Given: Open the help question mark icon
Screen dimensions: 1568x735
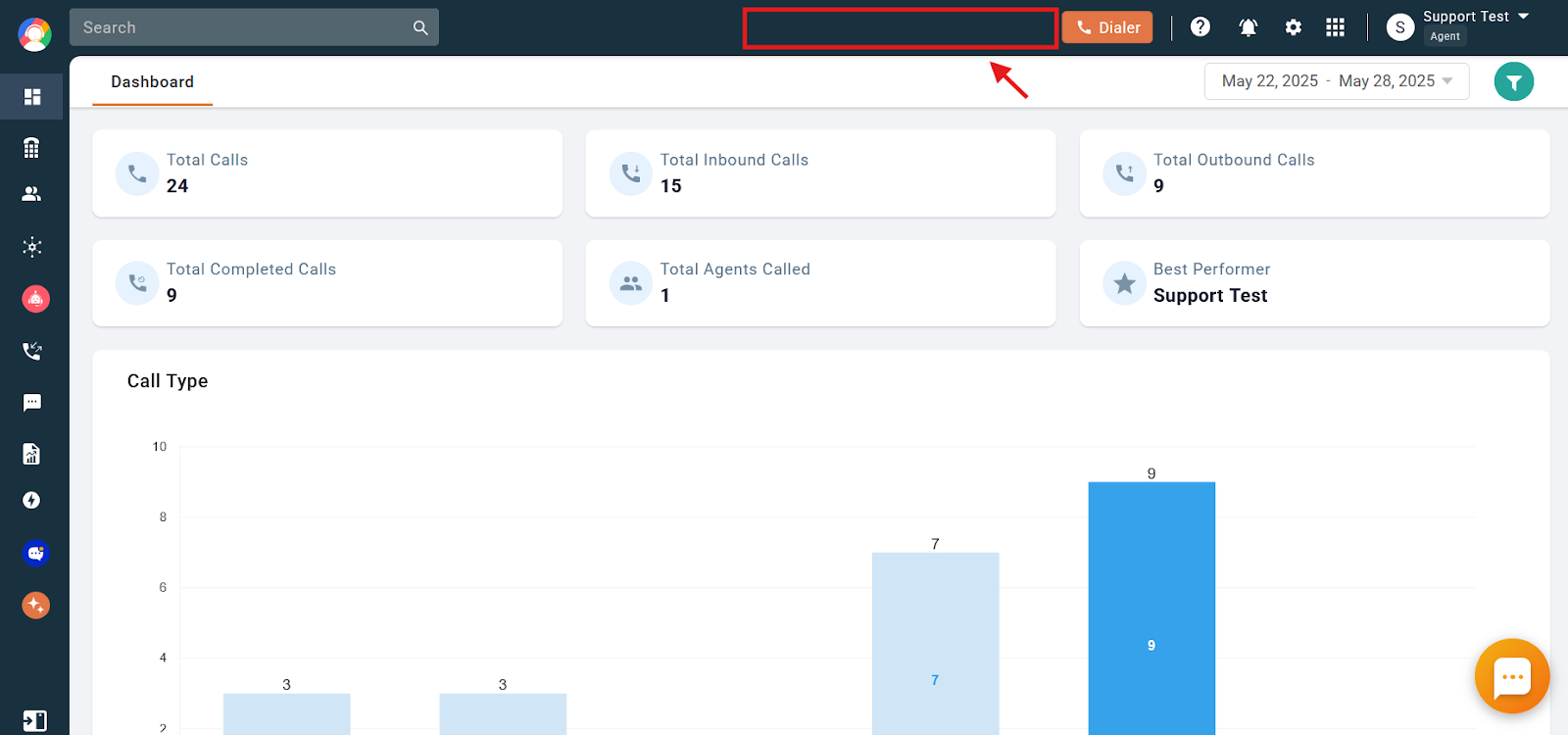Looking at the screenshot, I should 1200,27.
